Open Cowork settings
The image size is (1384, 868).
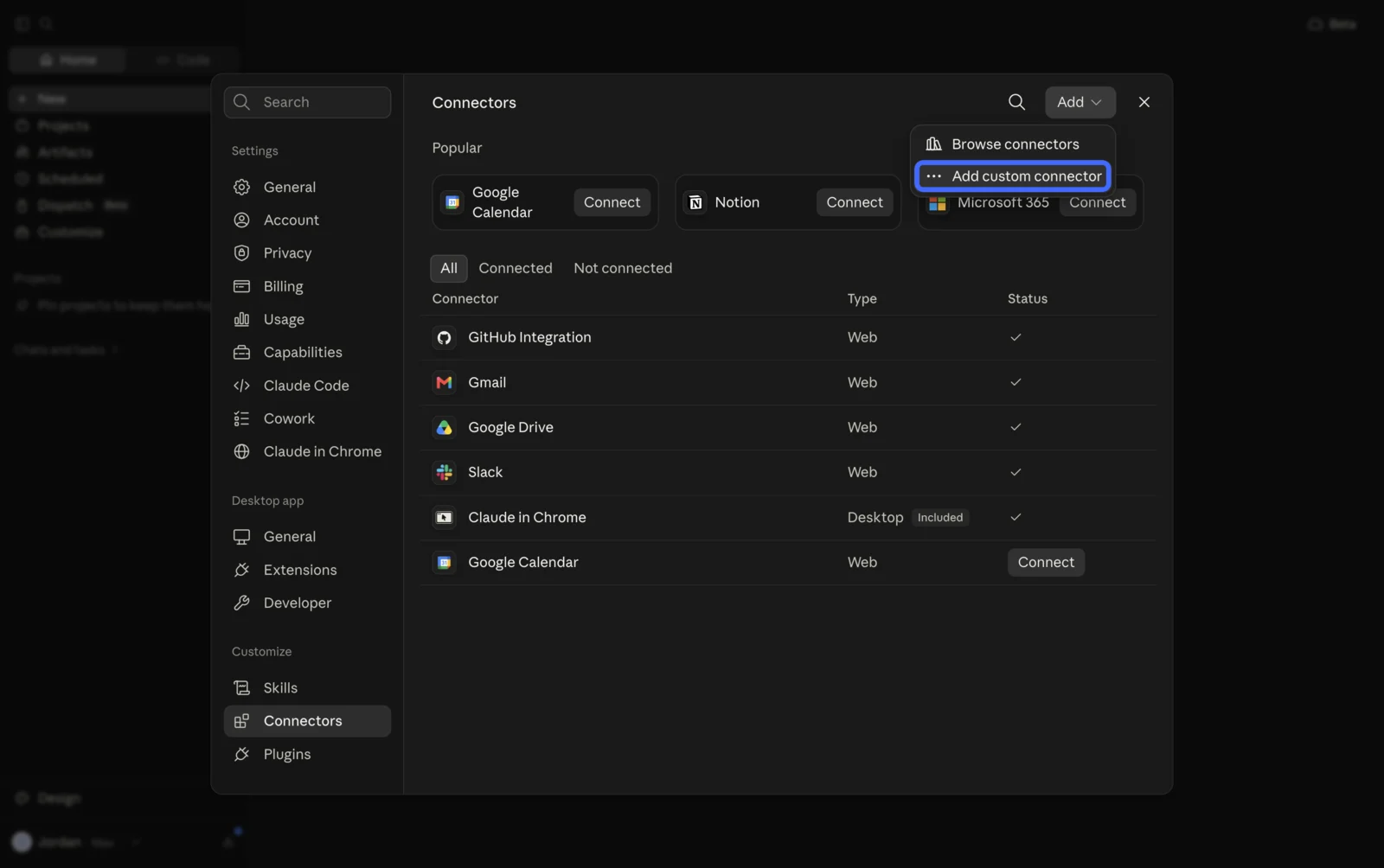tap(307, 418)
